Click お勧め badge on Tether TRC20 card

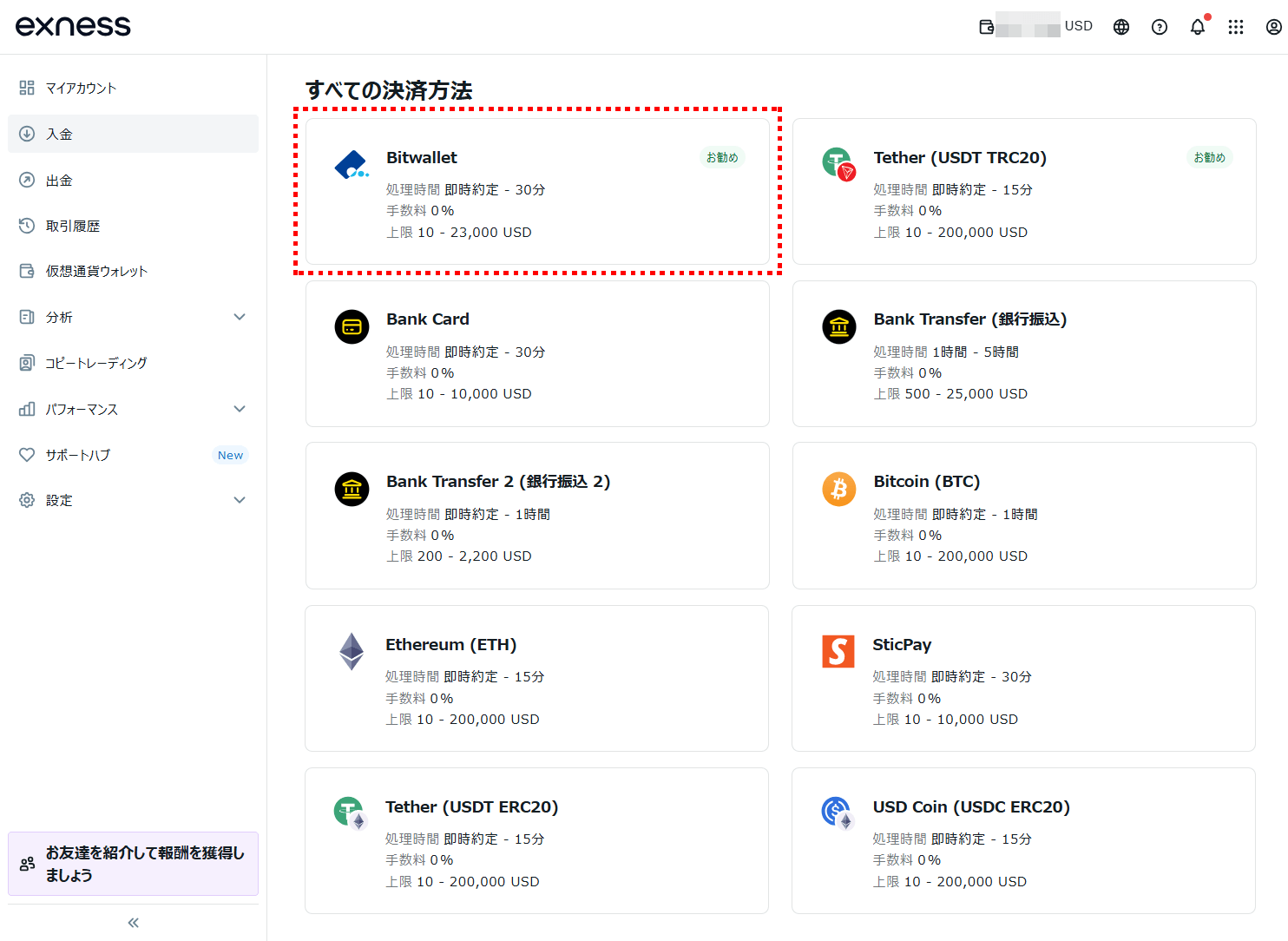click(1209, 157)
